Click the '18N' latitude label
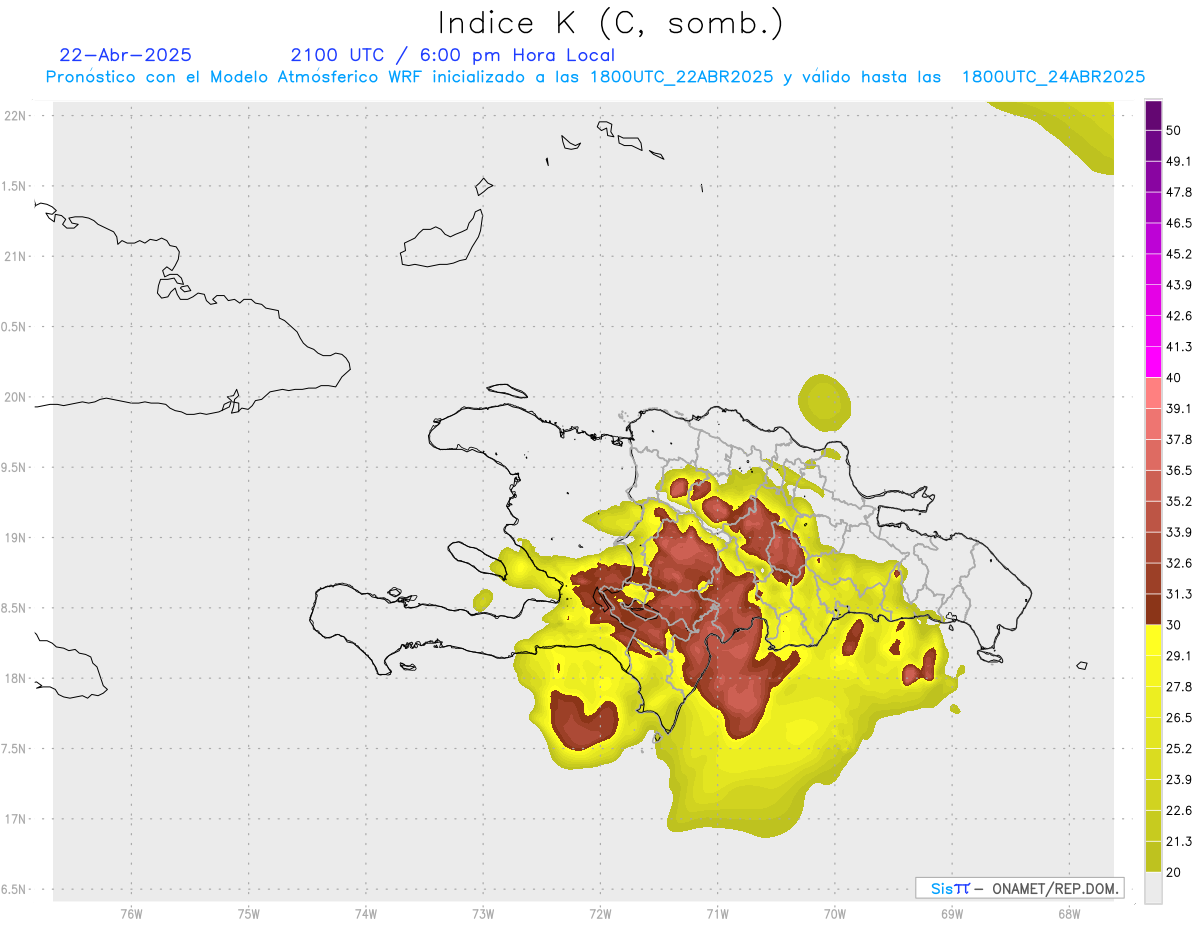The width and height of the screenshot is (1200, 927). tap(16, 678)
